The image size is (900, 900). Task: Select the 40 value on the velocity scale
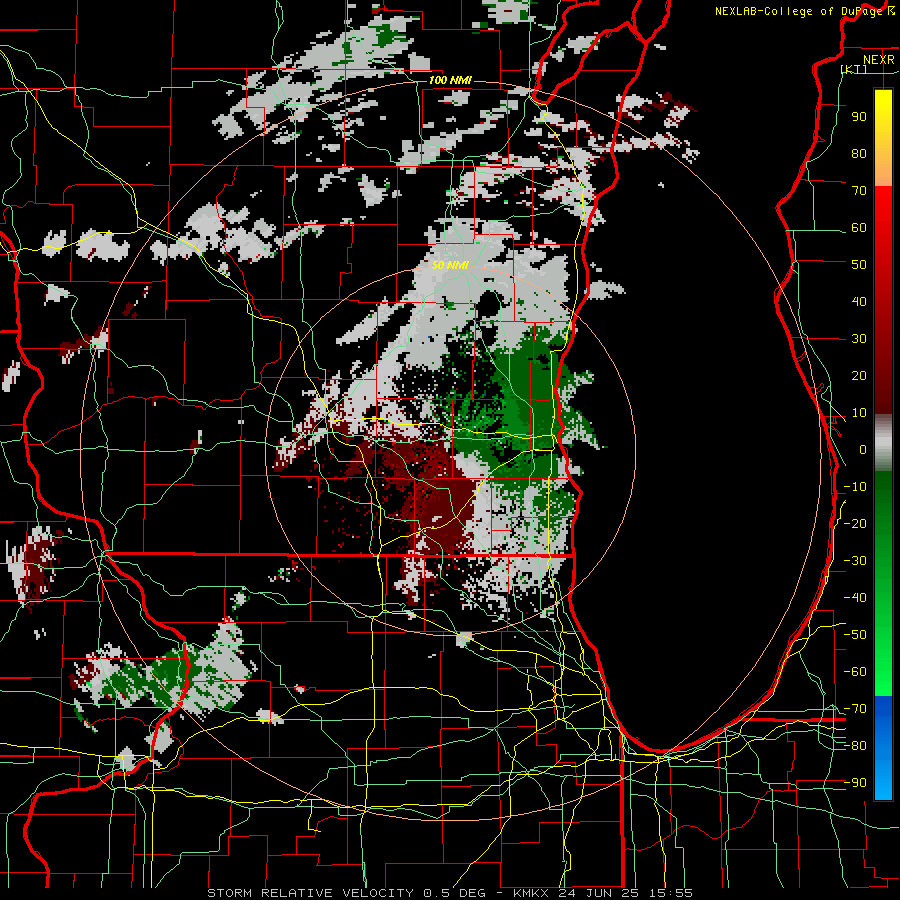(x=859, y=301)
